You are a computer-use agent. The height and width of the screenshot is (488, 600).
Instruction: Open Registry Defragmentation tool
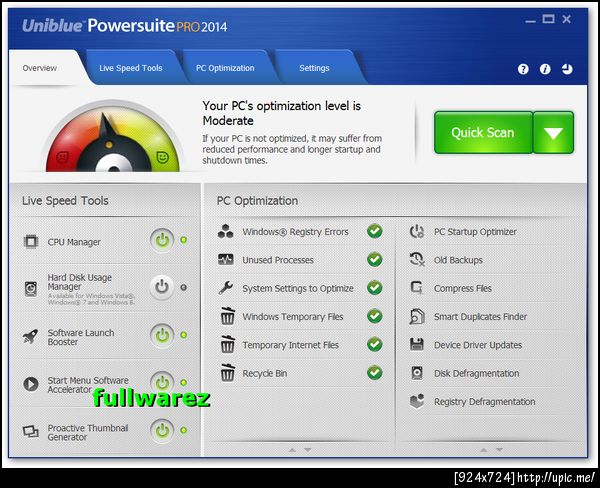(485, 401)
